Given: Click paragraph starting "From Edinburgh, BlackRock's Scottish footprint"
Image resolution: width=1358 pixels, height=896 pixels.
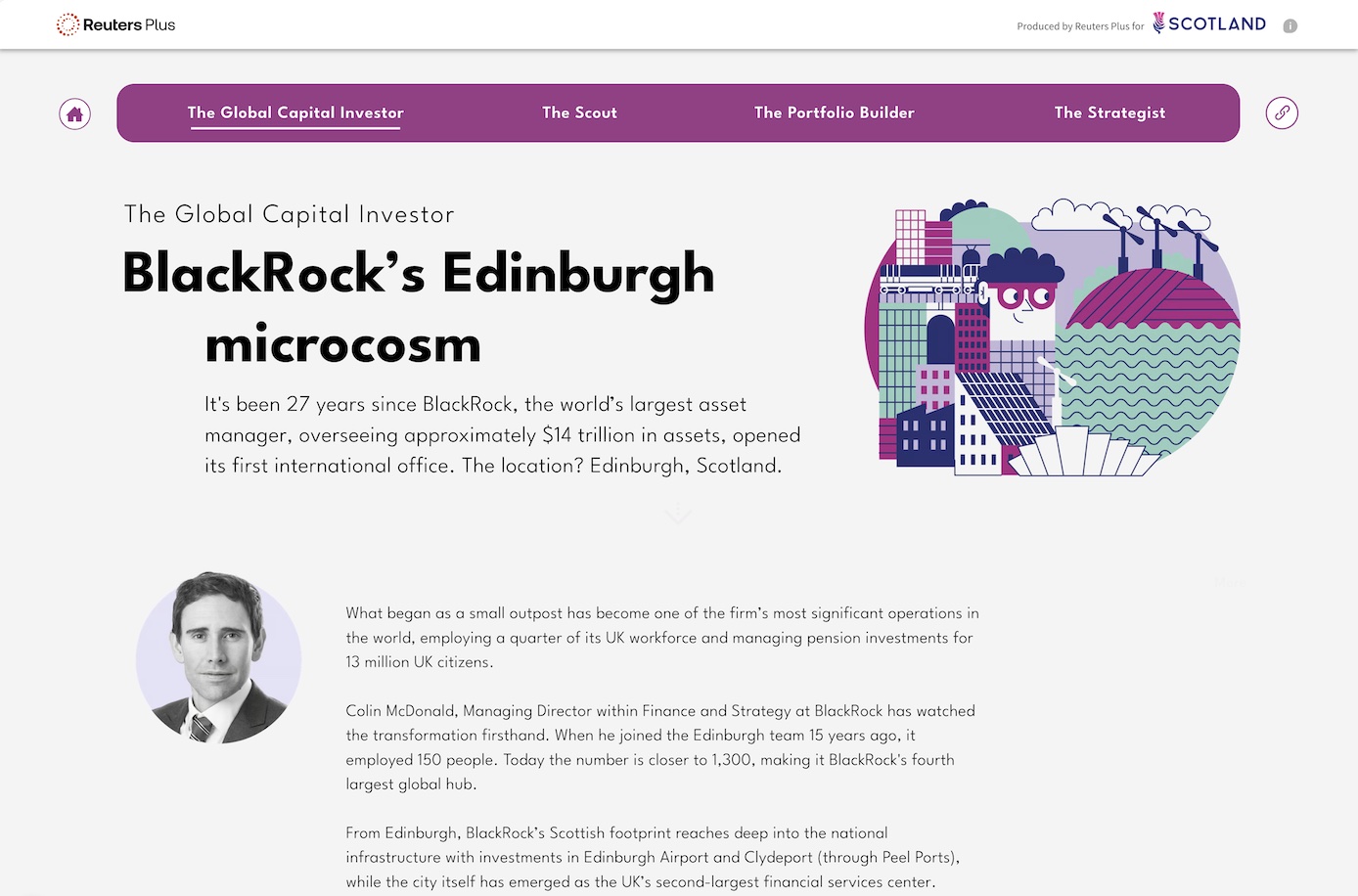Looking at the screenshot, I should [x=653, y=858].
